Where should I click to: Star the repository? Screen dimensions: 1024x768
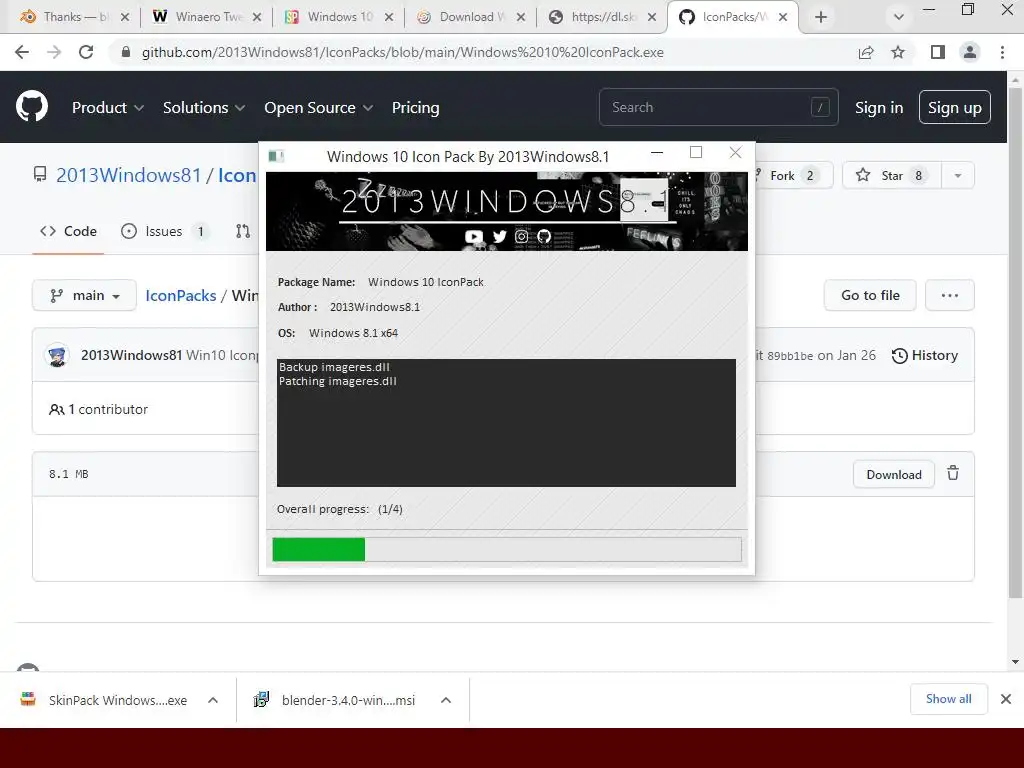click(x=891, y=175)
